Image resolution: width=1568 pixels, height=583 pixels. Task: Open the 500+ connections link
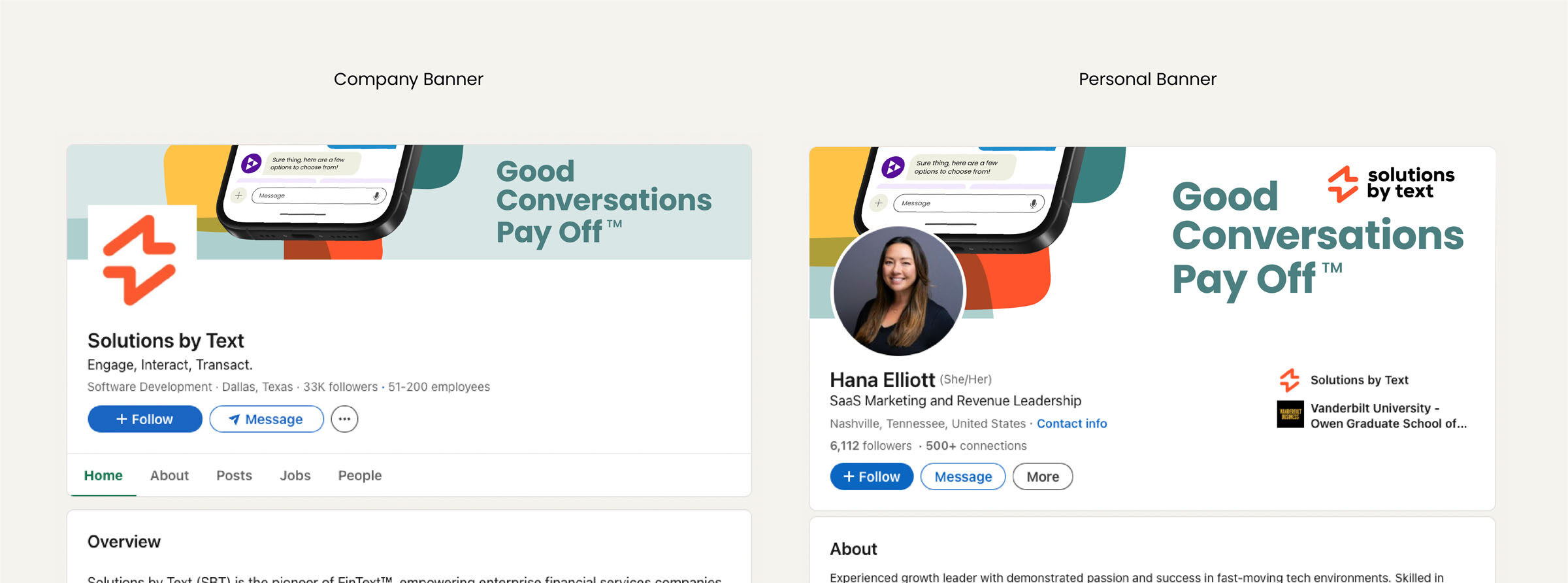976,446
